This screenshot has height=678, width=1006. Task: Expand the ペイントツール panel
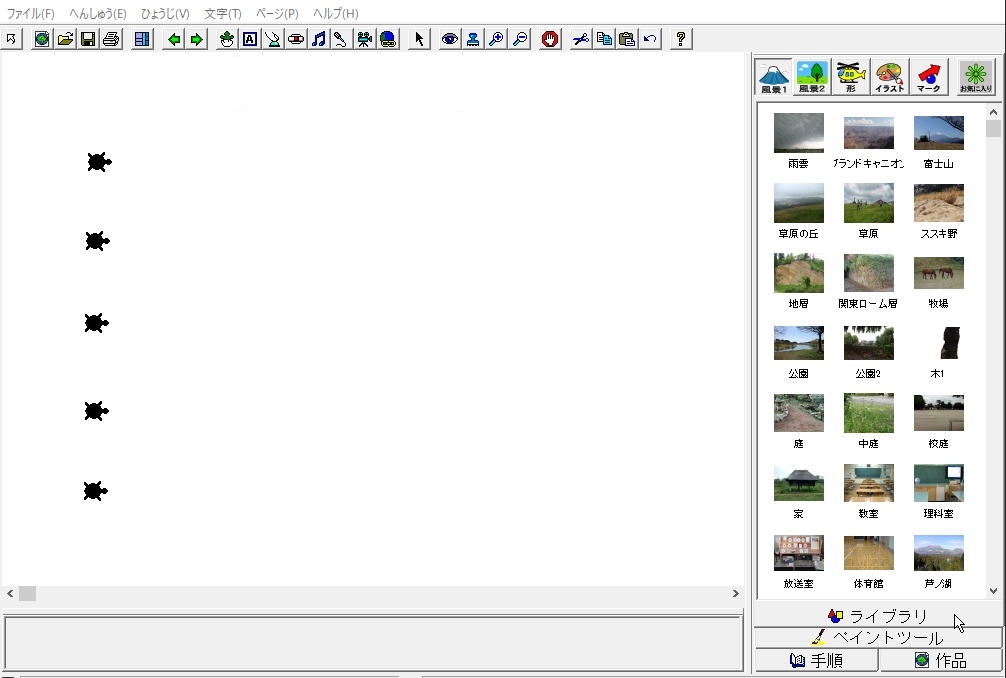point(877,638)
